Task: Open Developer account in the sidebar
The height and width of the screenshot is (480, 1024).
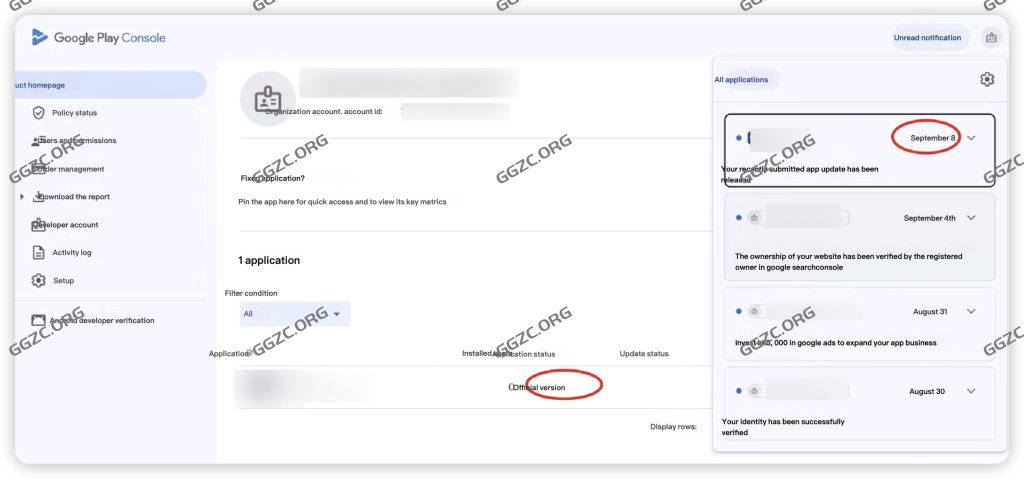Action: point(65,225)
